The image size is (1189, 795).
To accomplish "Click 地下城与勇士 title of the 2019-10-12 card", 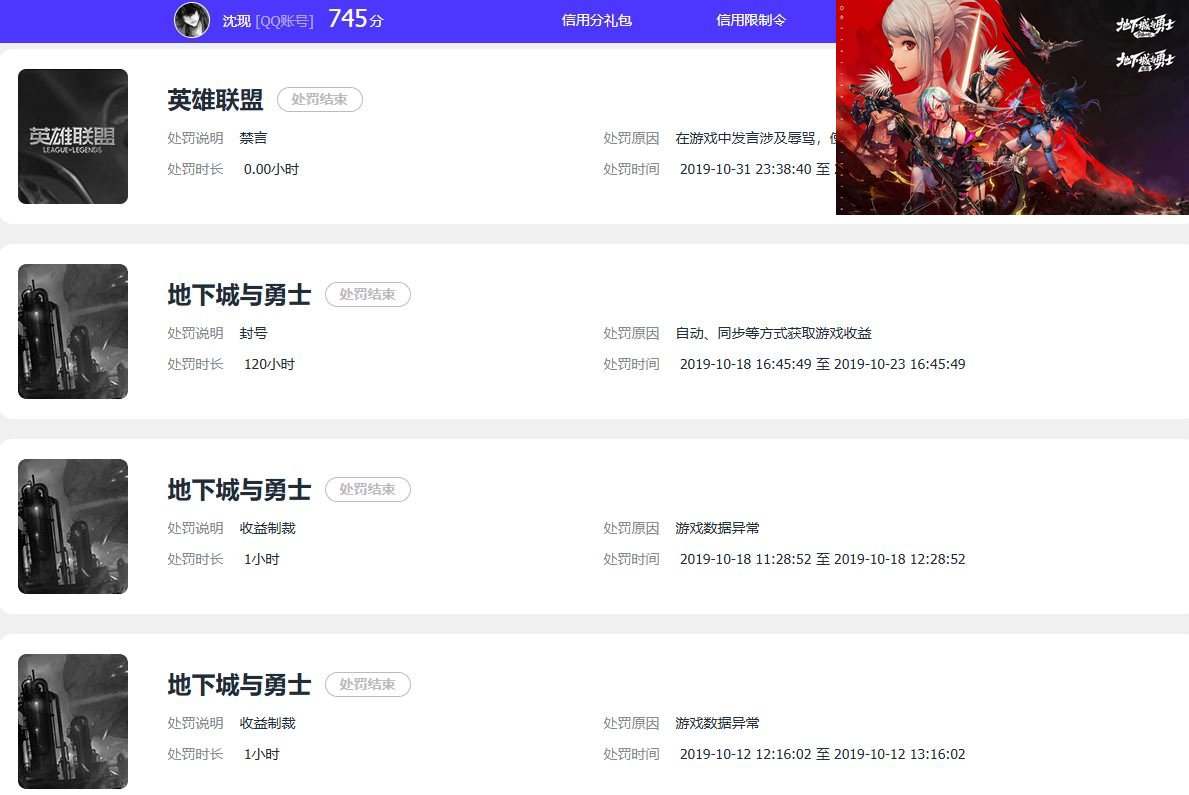I will [240, 684].
